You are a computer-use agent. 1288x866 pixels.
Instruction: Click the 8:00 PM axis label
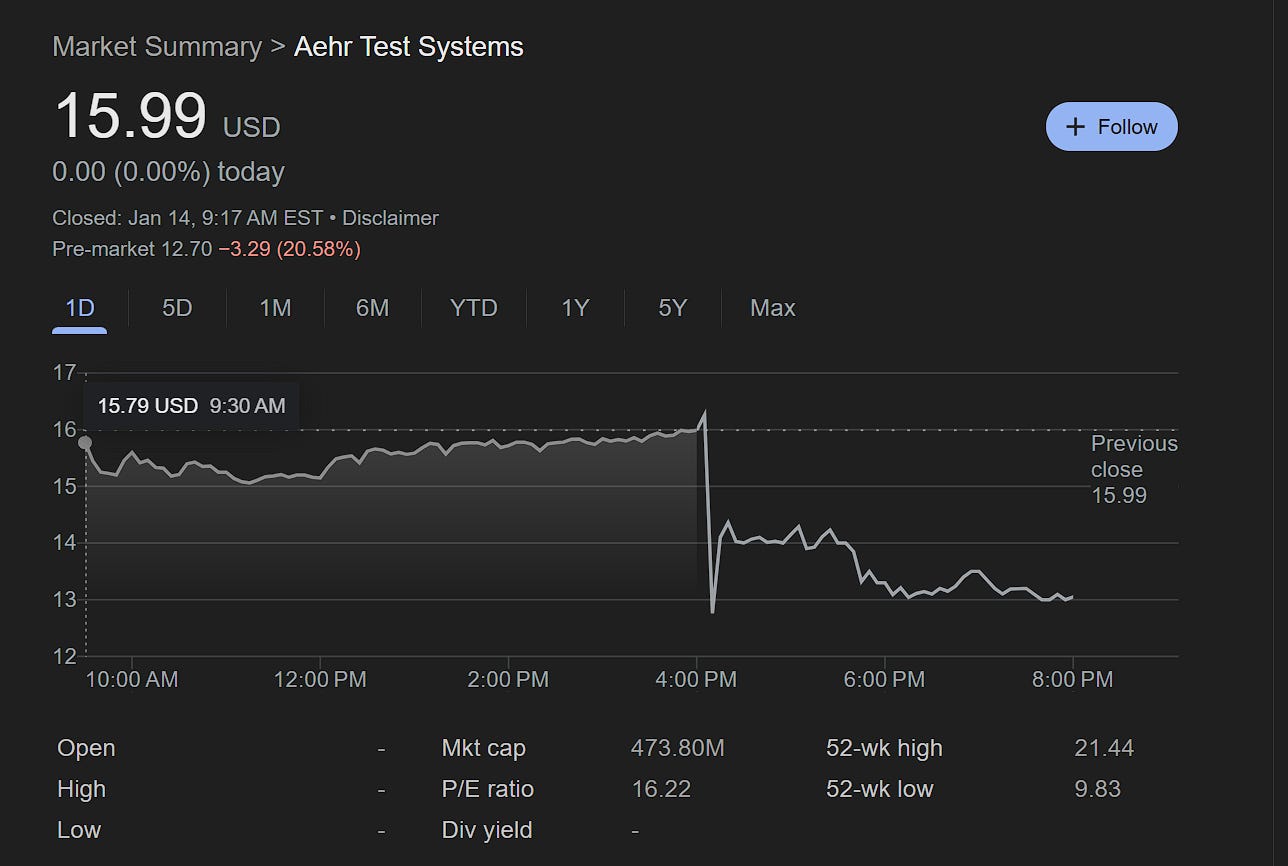click(x=1072, y=680)
